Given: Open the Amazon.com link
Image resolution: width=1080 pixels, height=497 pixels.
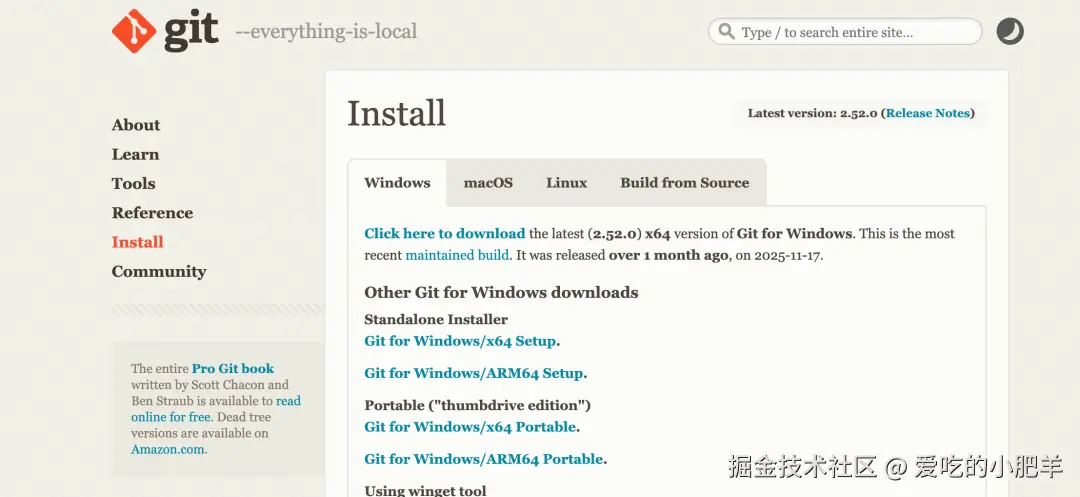Looking at the screenshot, I should click(x=168, y=450).
